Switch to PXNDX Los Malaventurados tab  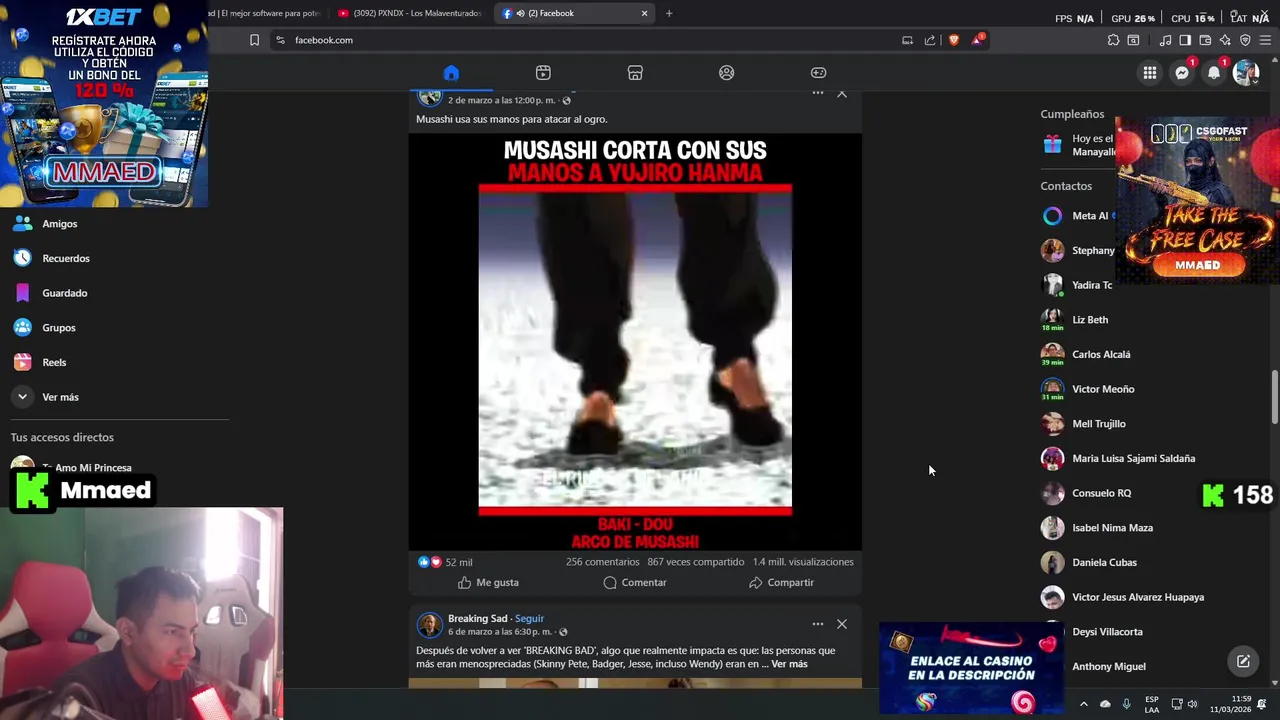point(410,13)
